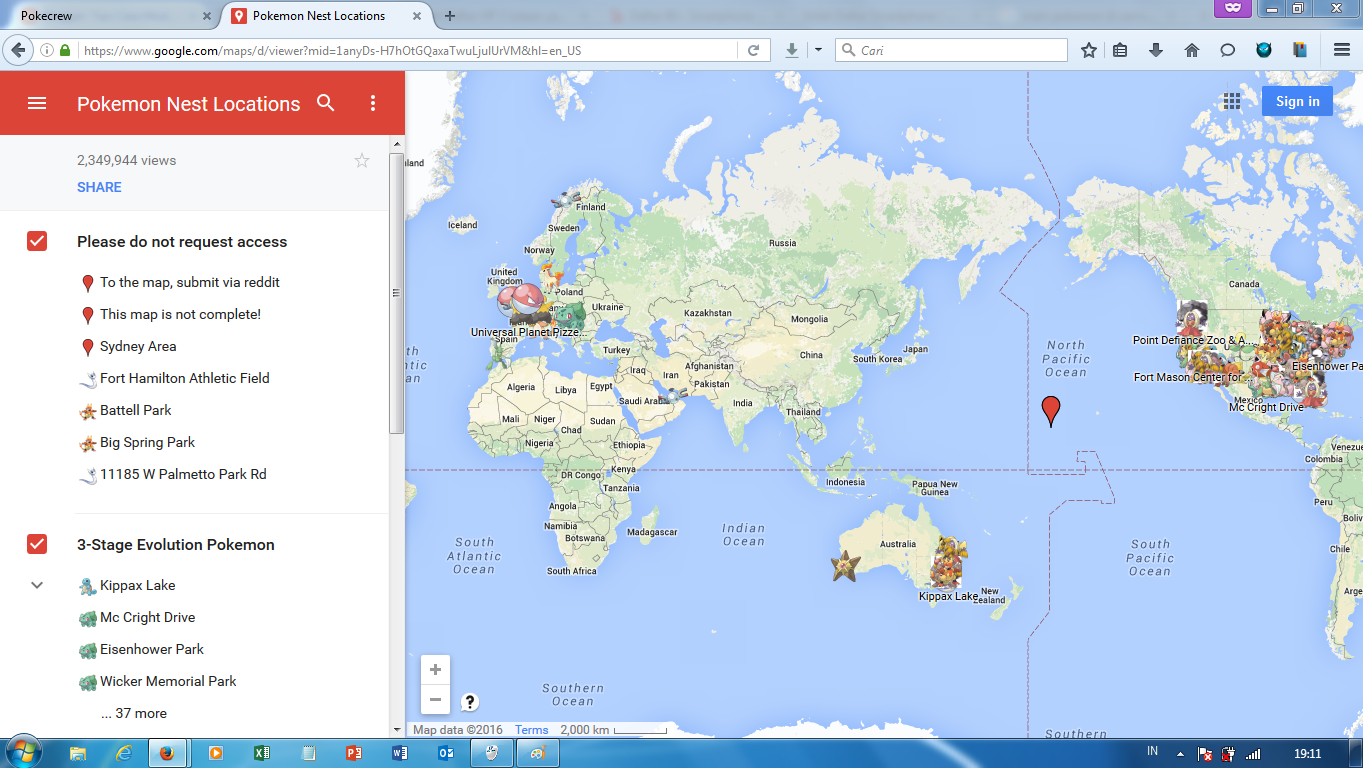
Task: Star this map with the star icon
Action: coord(362,160)
